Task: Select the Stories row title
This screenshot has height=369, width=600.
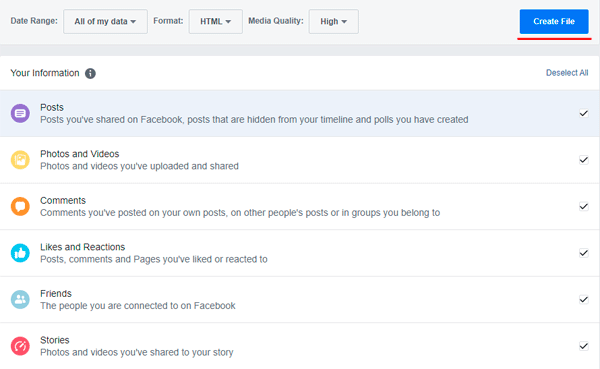Action: click(x=55, y=340)
